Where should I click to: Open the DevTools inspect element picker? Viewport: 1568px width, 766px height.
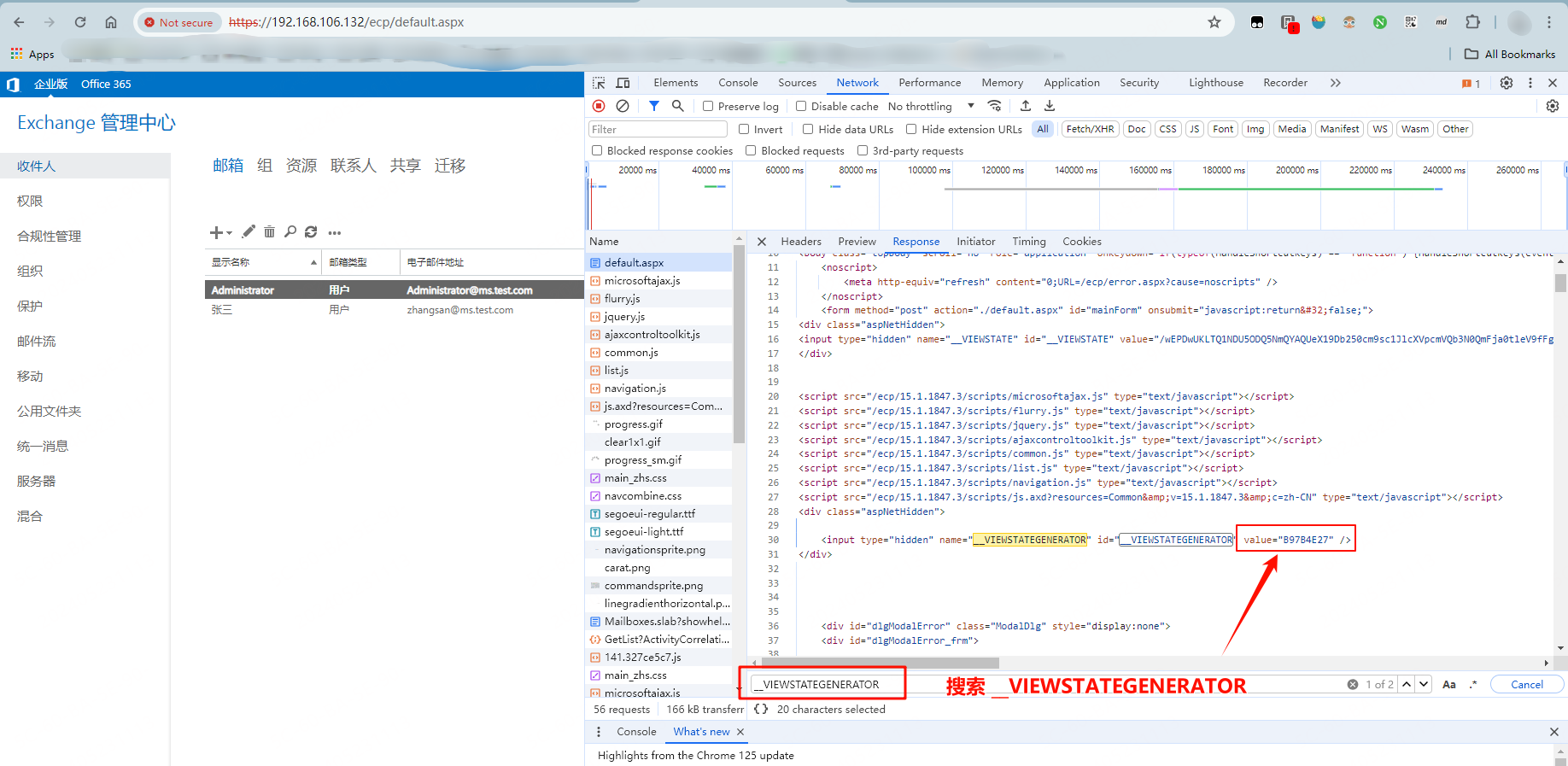click(599, 83)
